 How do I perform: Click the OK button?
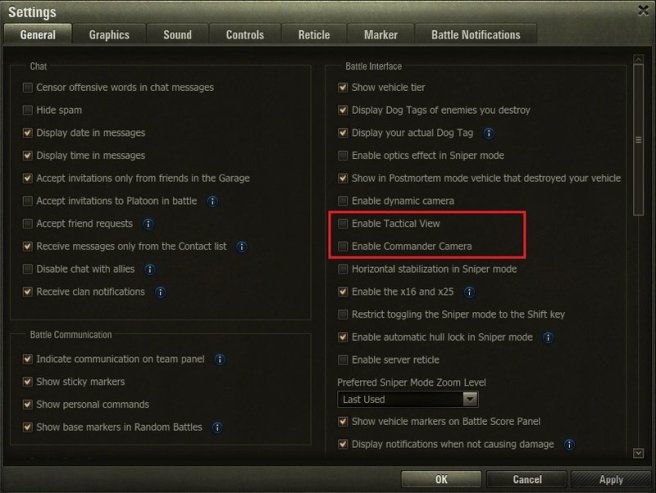(x=441, y=479)
